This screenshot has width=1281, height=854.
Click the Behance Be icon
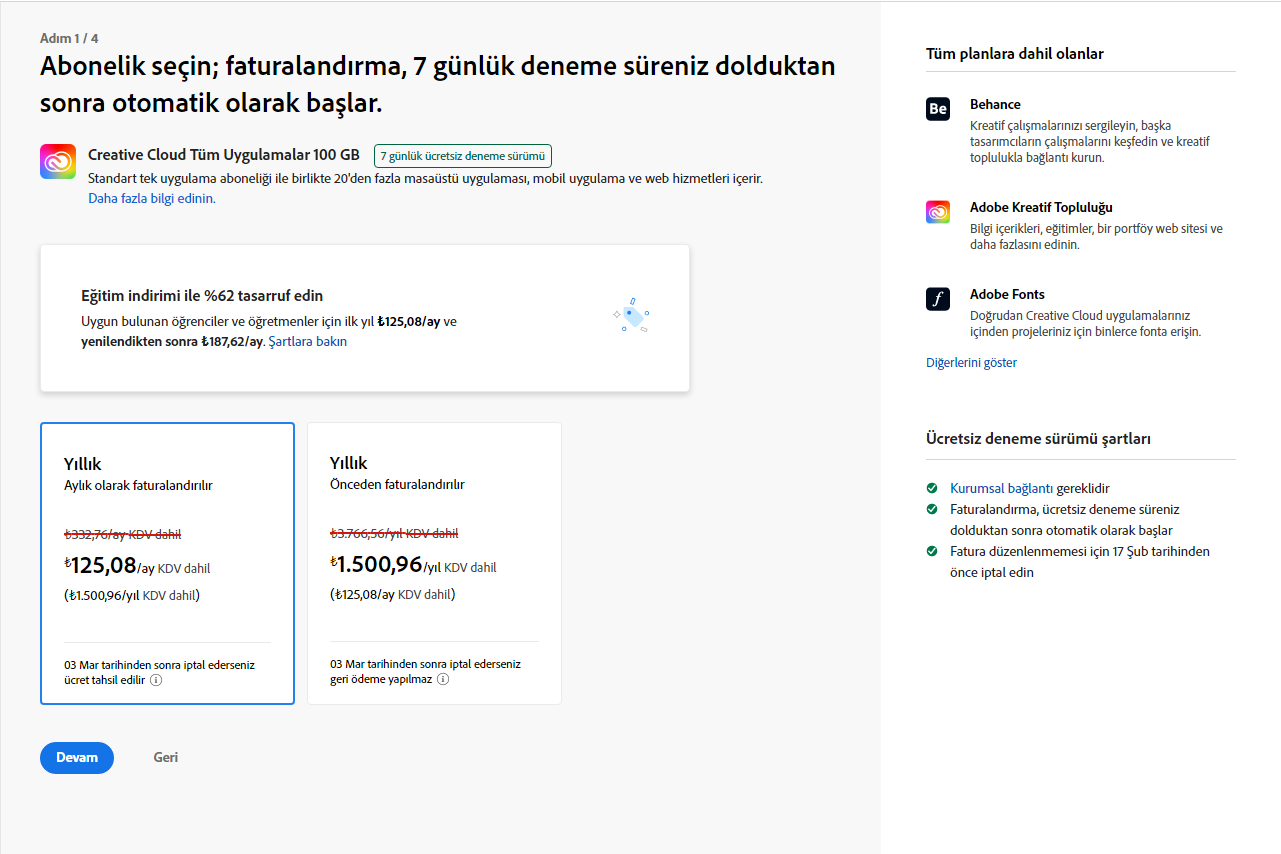coord(938,108)
